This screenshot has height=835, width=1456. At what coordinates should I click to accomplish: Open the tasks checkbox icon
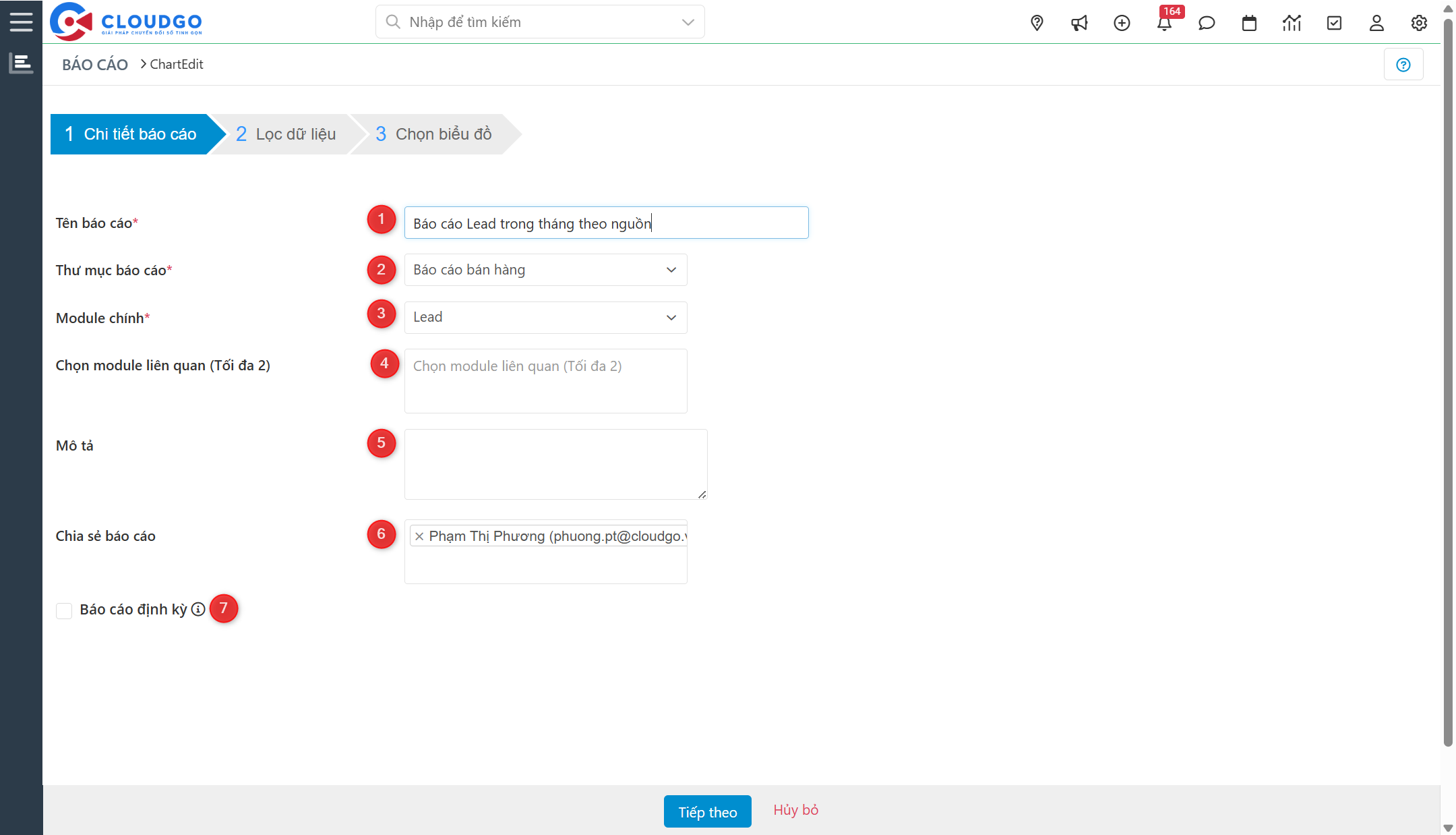[x=1334, y=22]
